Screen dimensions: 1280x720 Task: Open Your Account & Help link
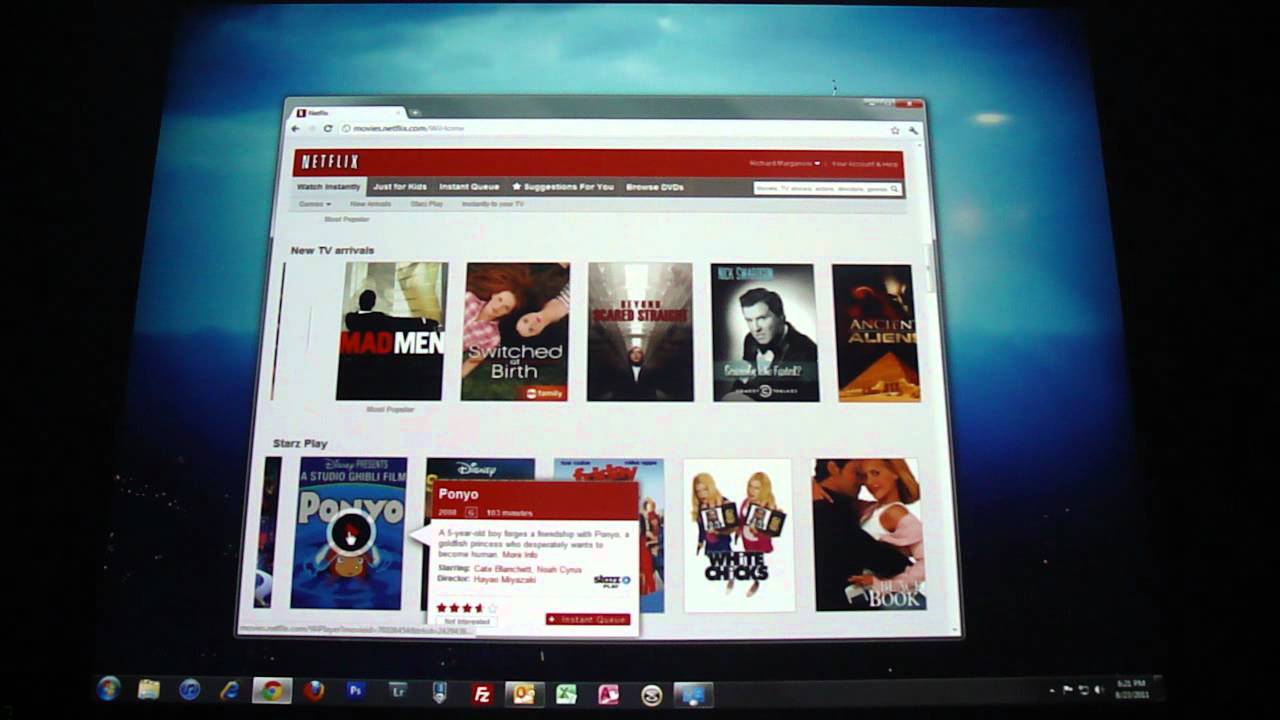click(x=865, y=164)
